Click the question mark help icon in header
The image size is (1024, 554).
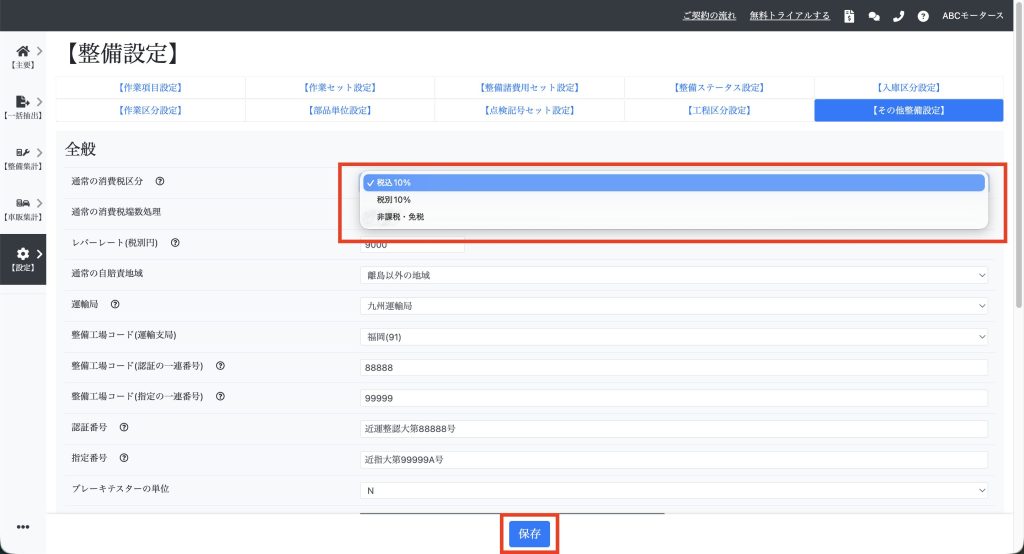coord(923,16)
